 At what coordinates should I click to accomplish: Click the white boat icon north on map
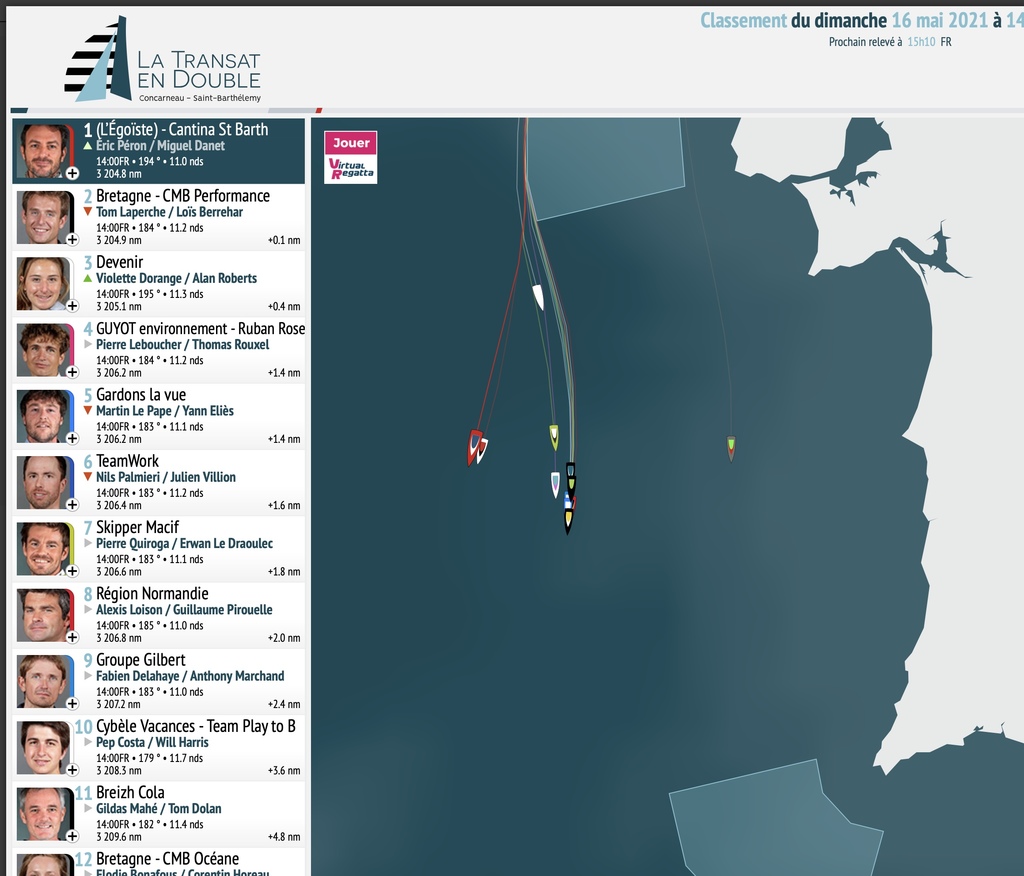[x=538, y=297]
